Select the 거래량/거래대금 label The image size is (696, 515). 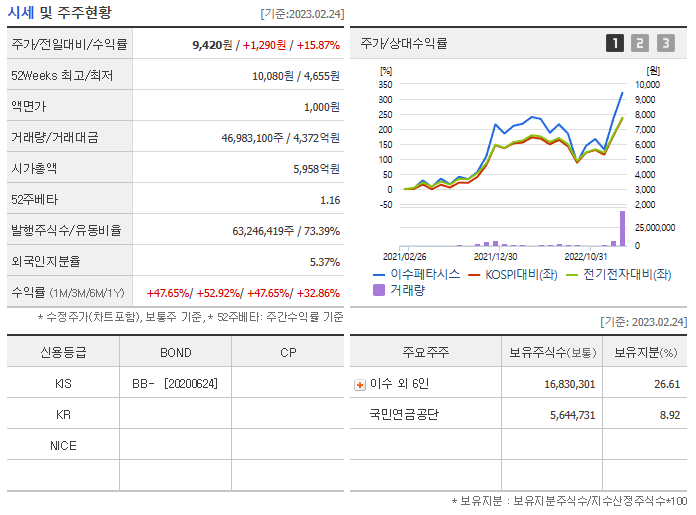click(x=55, y=138)
